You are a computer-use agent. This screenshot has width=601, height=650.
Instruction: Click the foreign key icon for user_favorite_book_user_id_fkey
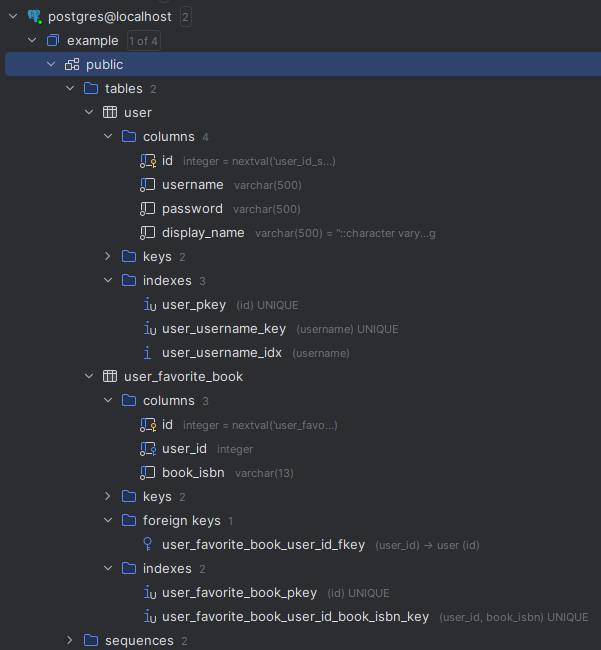point(148,545)
